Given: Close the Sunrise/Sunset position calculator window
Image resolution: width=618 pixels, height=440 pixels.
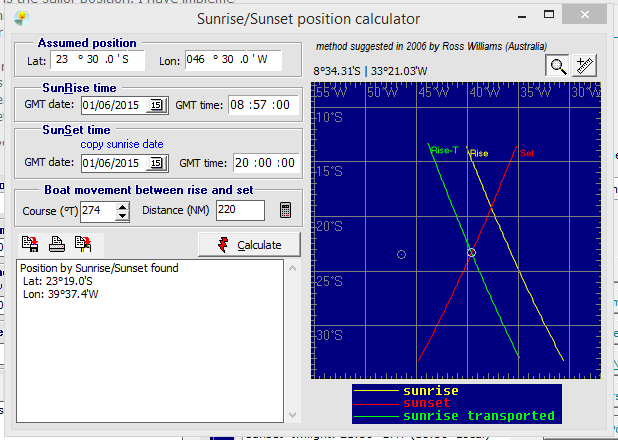Looking at the screenshot, I should 584,15.
